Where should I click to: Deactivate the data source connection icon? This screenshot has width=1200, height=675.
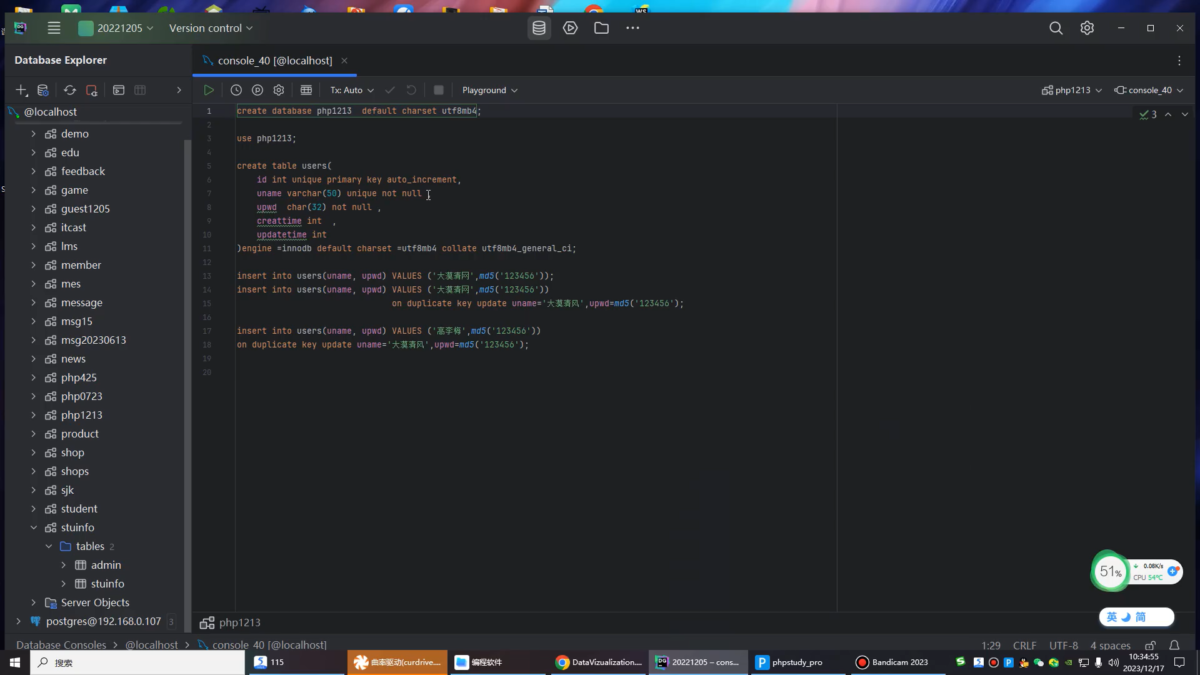pyautogui.click(x=92, y=90)
